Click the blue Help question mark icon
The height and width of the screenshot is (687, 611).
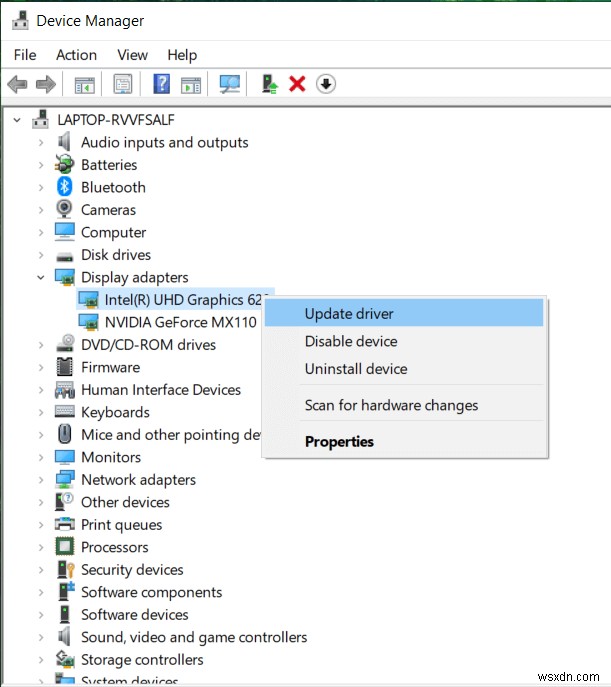pyautogui.click(x=161, y=84)
